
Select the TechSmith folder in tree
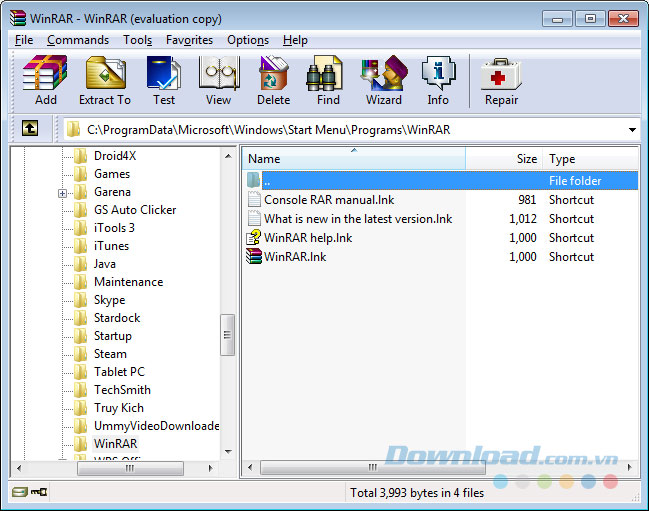[x=122, y=390]
